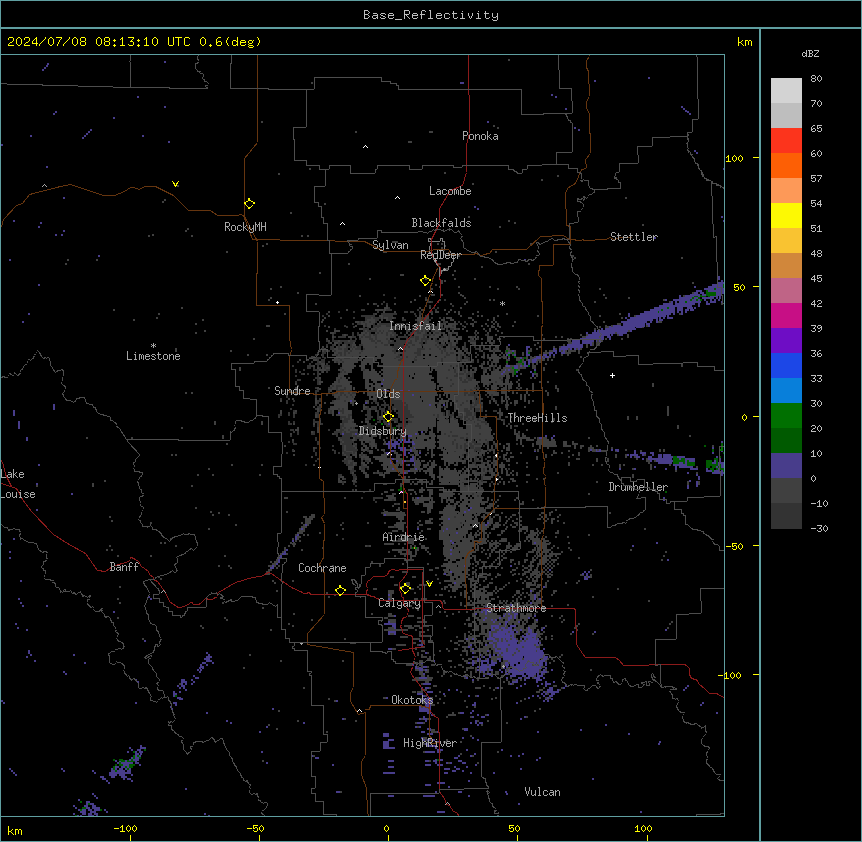Click the yellow station marker at Olds
Image resolution: width=862 pixels, height=842 pixels.
pos(388,417)
